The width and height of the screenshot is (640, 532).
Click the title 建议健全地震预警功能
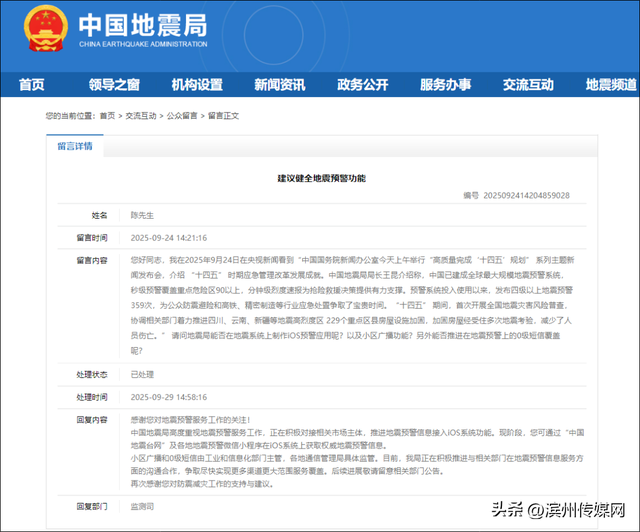coord(322,178)
